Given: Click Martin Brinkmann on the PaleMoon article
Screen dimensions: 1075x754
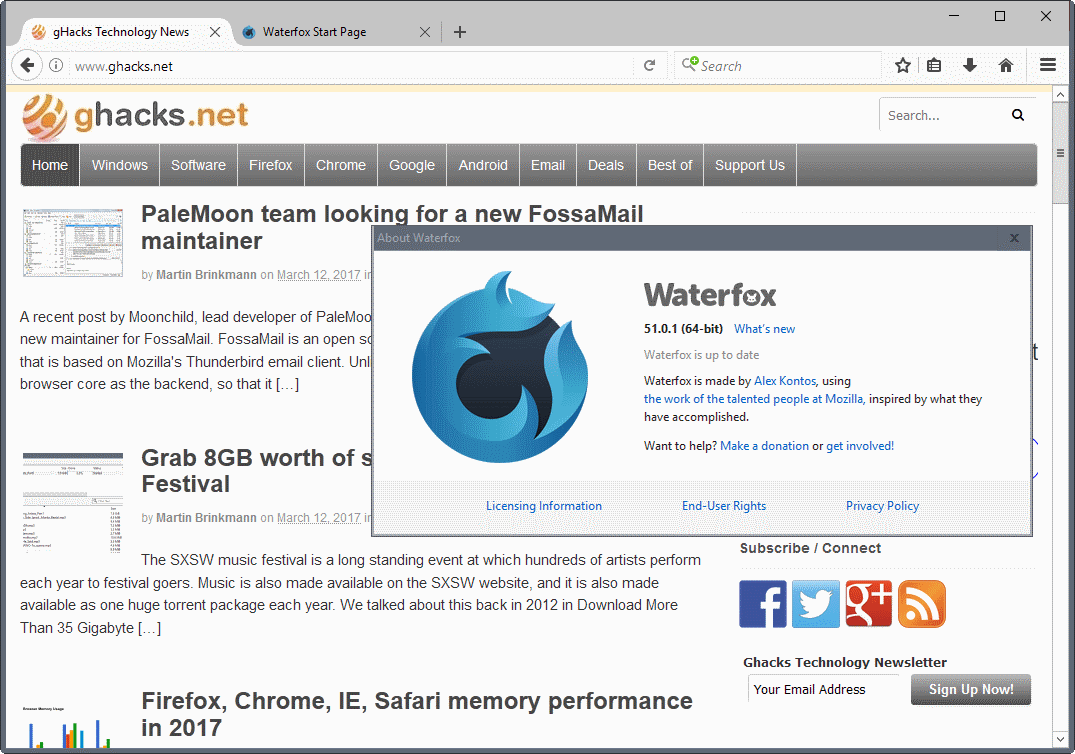Looking at the screenshot, I should click(206, 275).
